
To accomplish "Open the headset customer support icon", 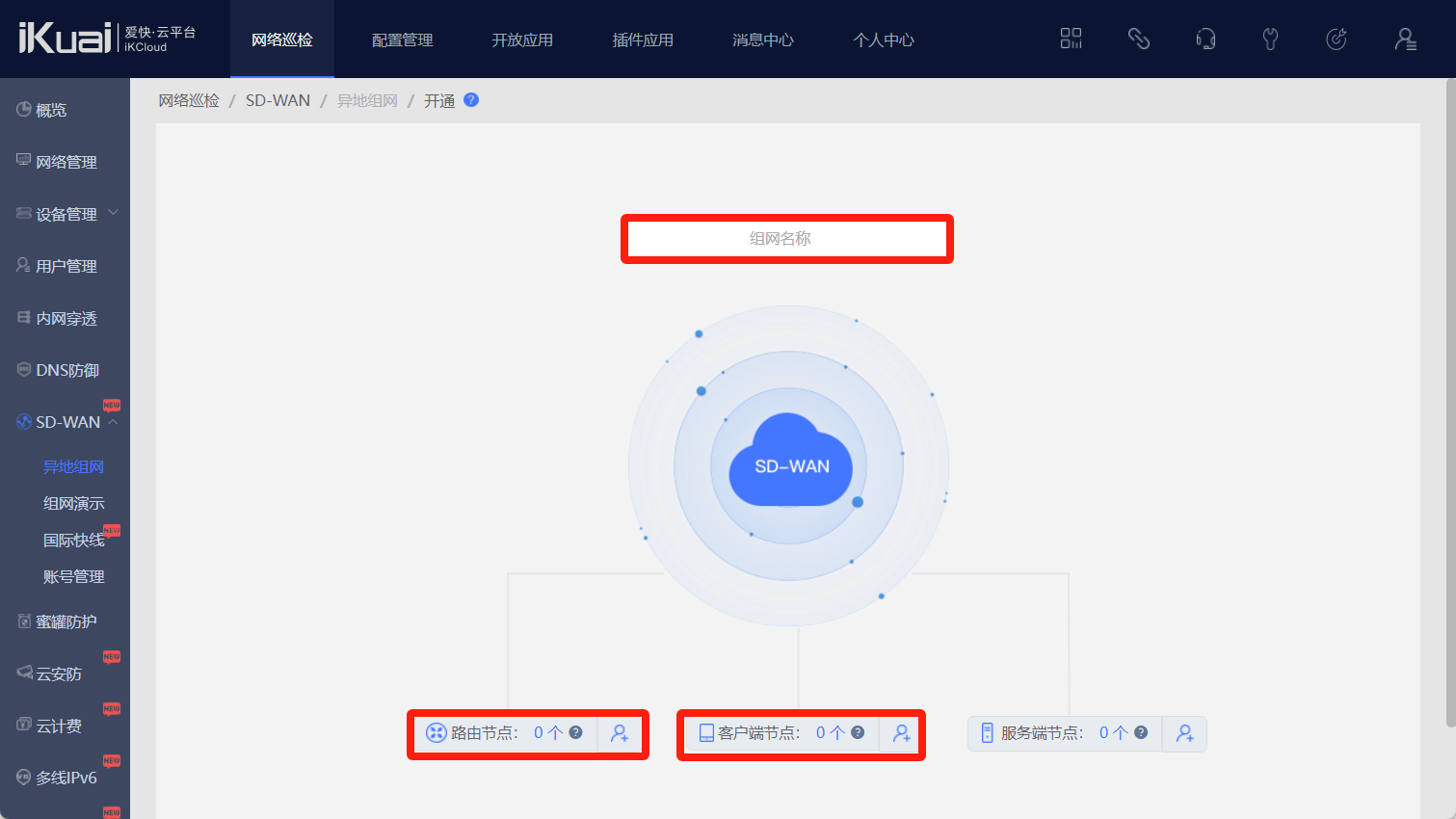I will [1205, 39].
